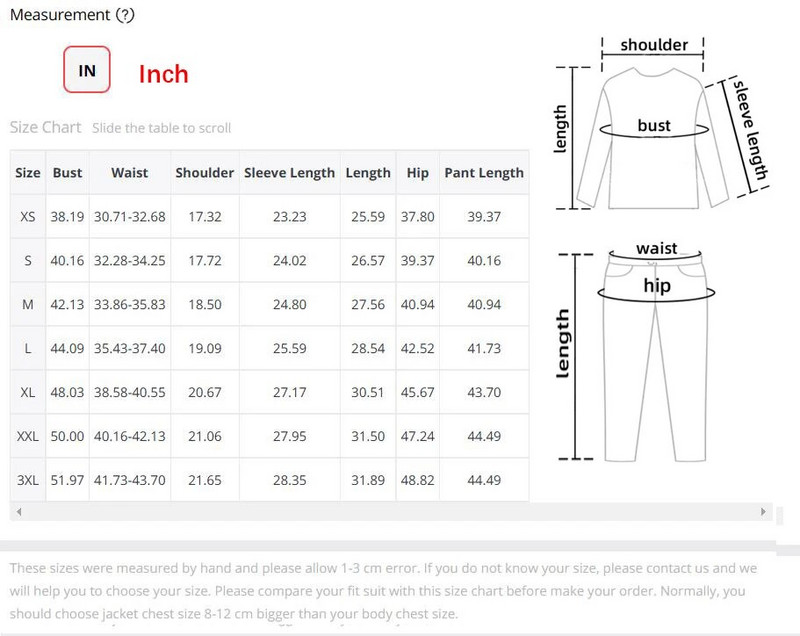Click the Size column header

coord(28,173)
